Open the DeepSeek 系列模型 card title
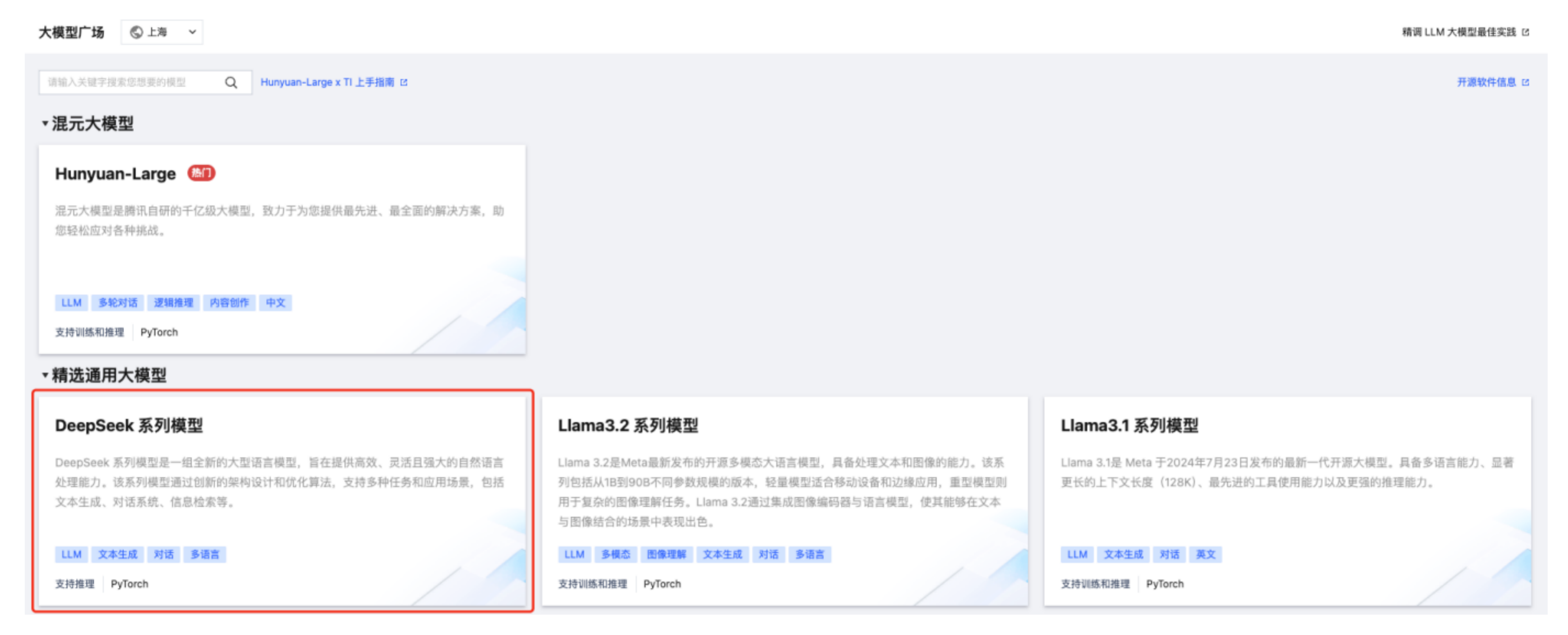Image resolution: width=1568 pixels, height=635 pixels. click(129, 425)
